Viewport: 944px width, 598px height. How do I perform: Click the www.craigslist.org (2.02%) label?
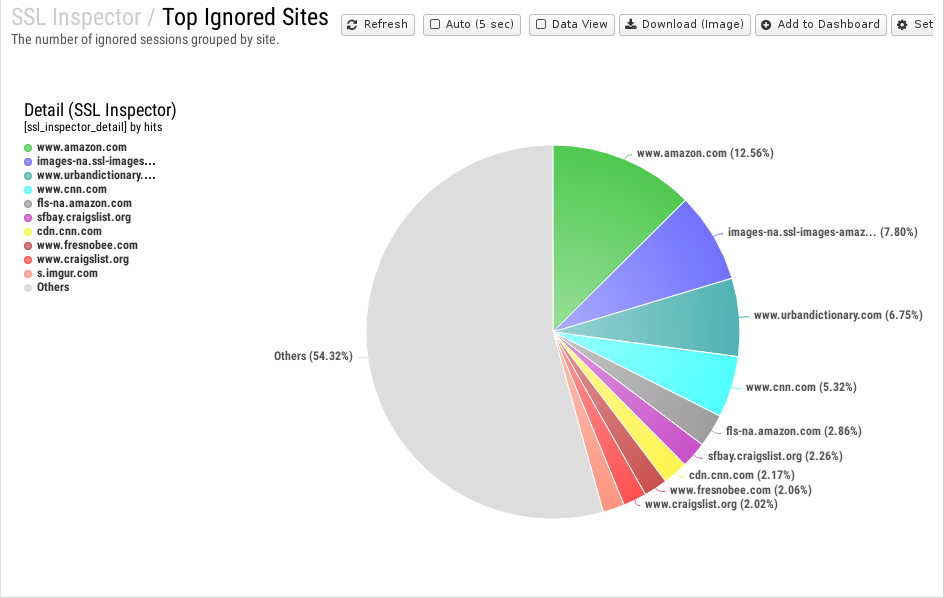tap(711, 504)
